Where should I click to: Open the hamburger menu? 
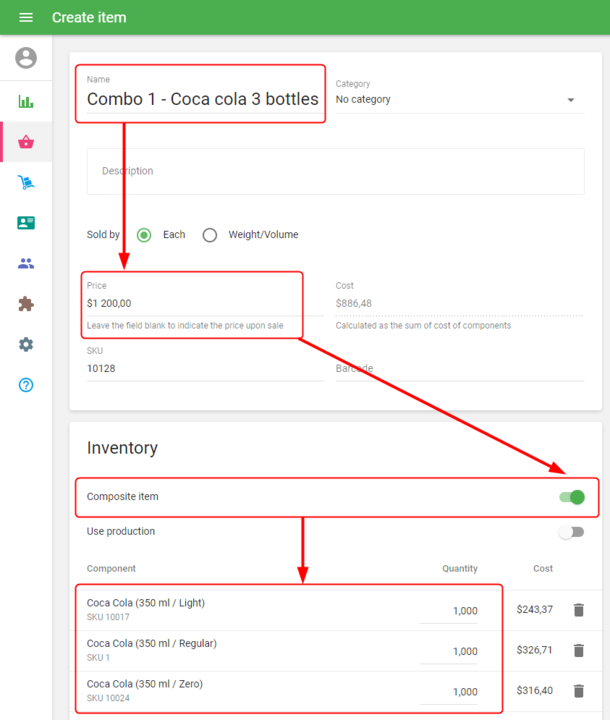(26, 17)
